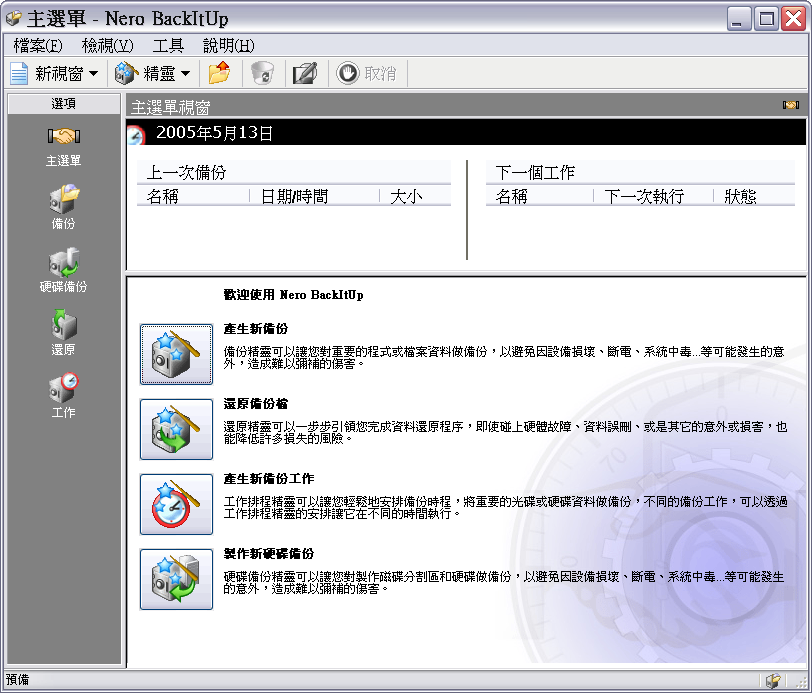The width and height of the screenshot is (812, 693).
Task: Click the 取消 cancel button
Action: [366, 73]
